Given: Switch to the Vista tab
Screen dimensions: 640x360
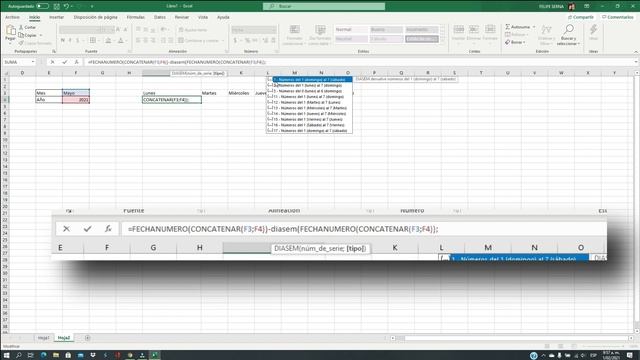Looking at the screenshot, I should click(x=203, y=17).
